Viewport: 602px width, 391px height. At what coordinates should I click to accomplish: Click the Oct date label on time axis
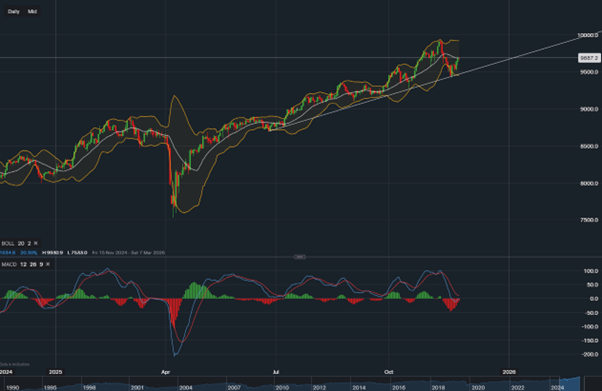[x=389, y=372]
